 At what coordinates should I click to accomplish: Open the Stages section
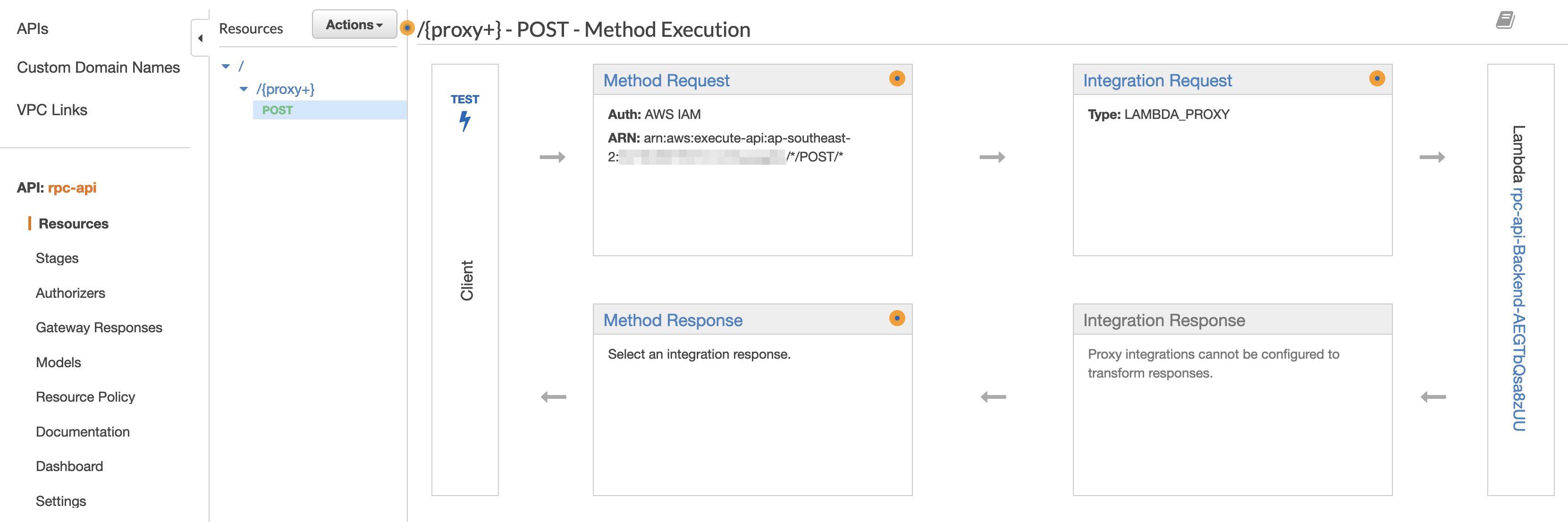pyautogui.click(x=57, y=258)
